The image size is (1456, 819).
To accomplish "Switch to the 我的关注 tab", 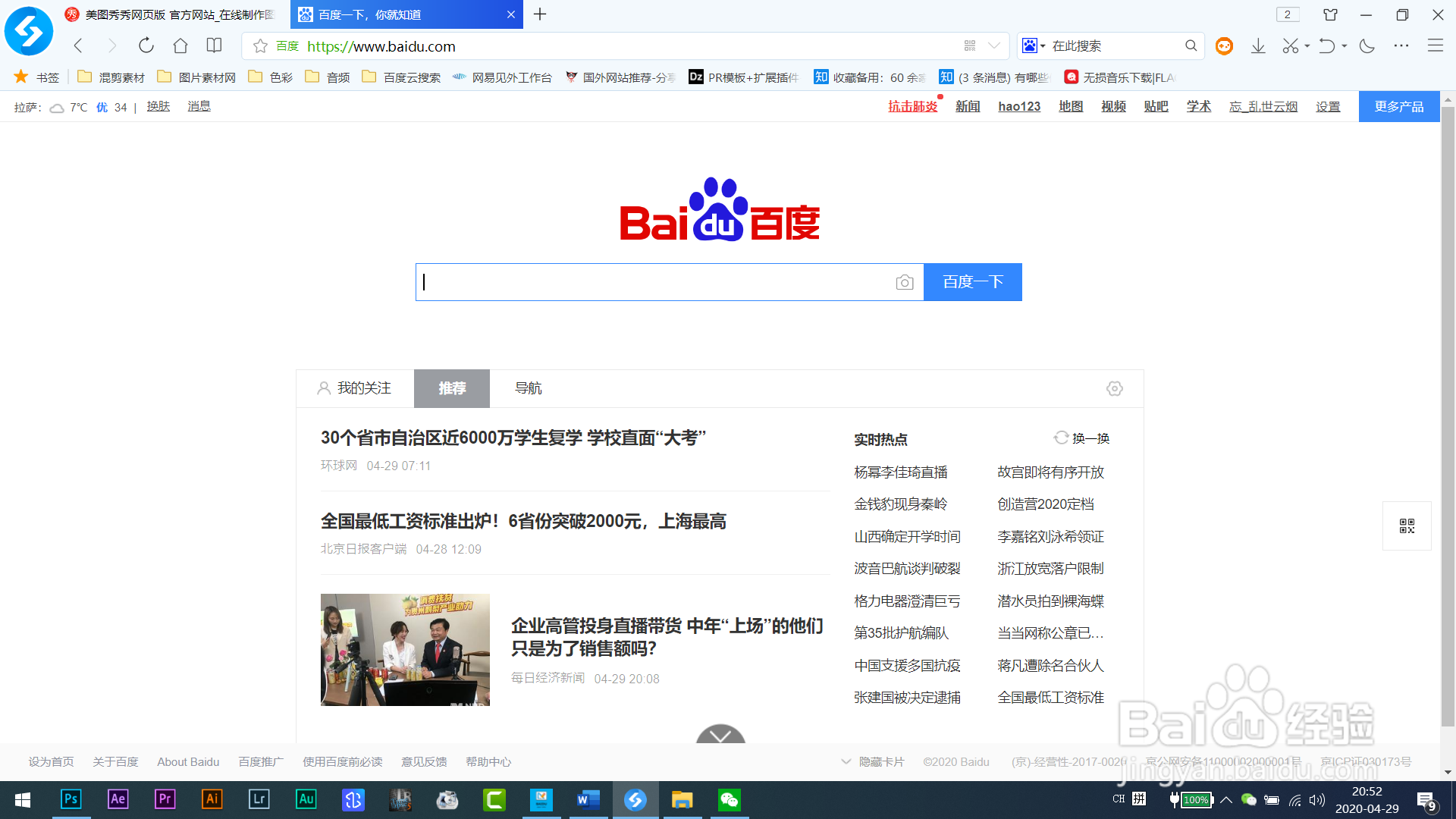I will (x=354, y=388).
